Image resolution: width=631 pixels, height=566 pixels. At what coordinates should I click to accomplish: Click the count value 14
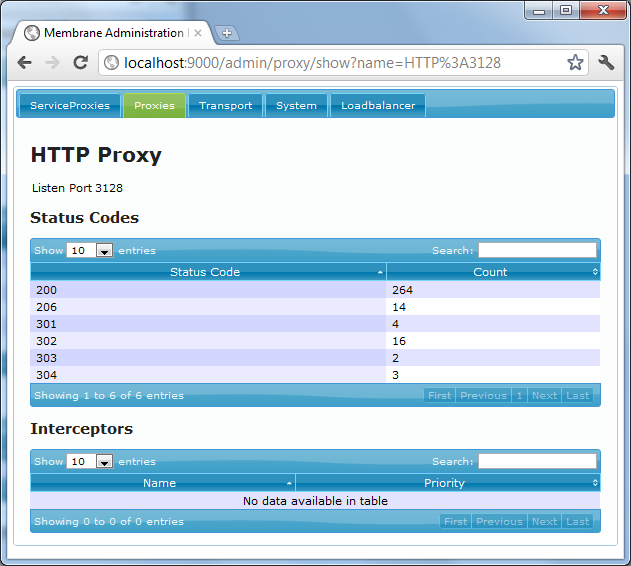[x=399, y=307]
